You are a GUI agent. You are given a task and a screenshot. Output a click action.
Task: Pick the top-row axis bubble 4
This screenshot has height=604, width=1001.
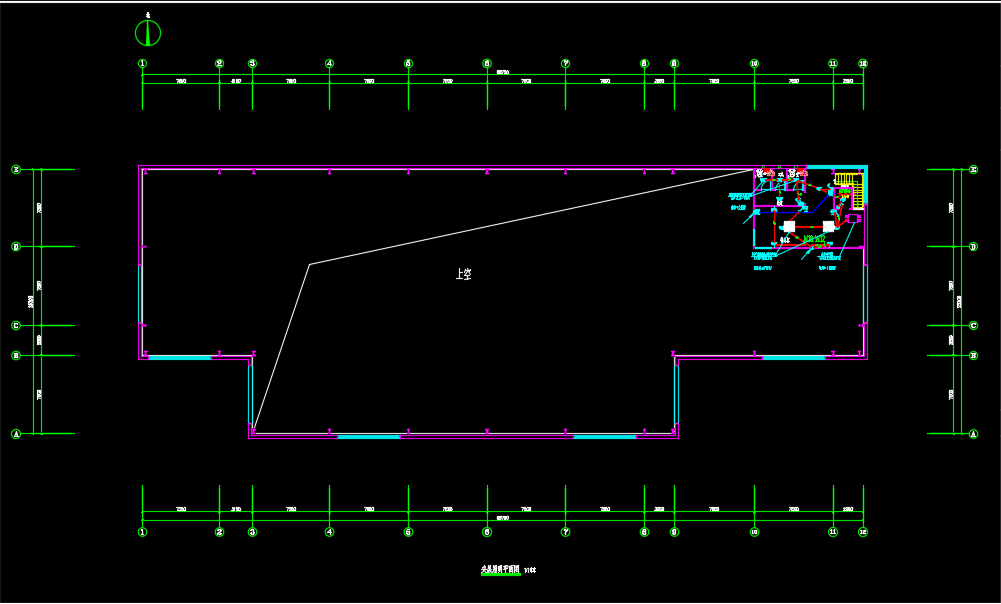point(329,63)
